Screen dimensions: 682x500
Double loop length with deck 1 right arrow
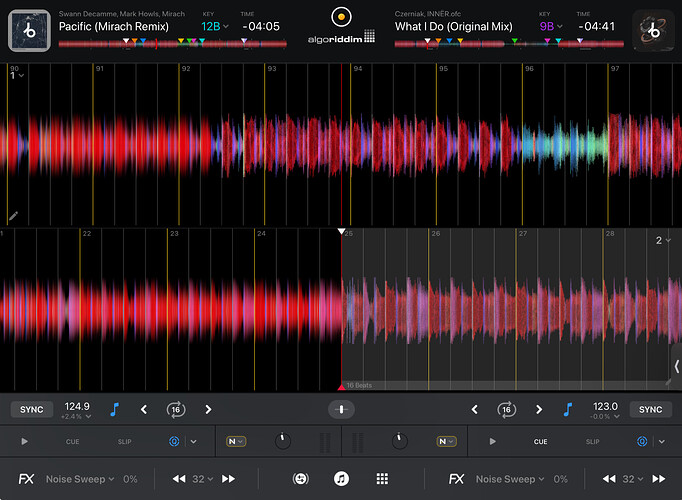point(208,410)
